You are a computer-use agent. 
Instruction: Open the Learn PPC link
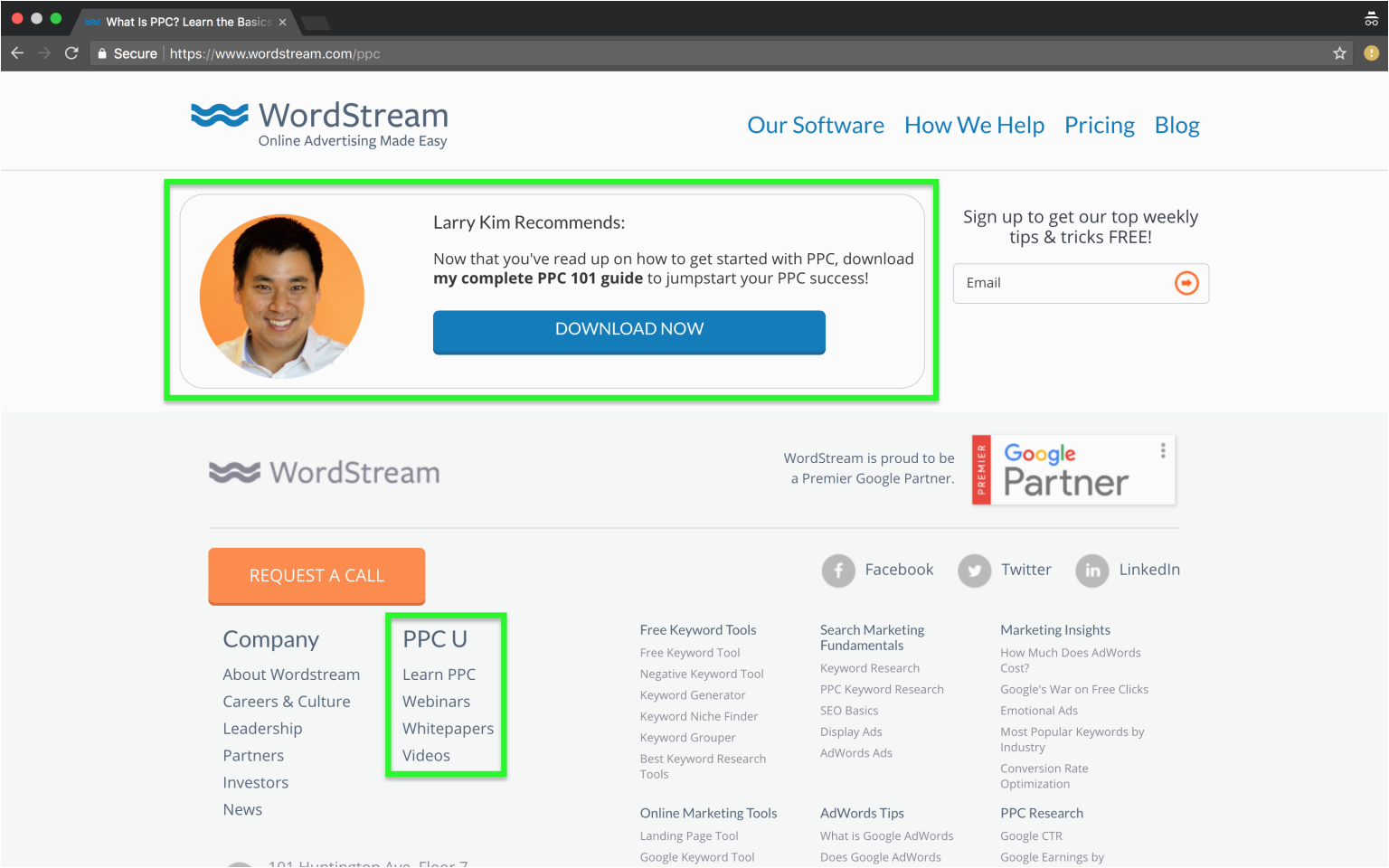click(x=439, y=675)
